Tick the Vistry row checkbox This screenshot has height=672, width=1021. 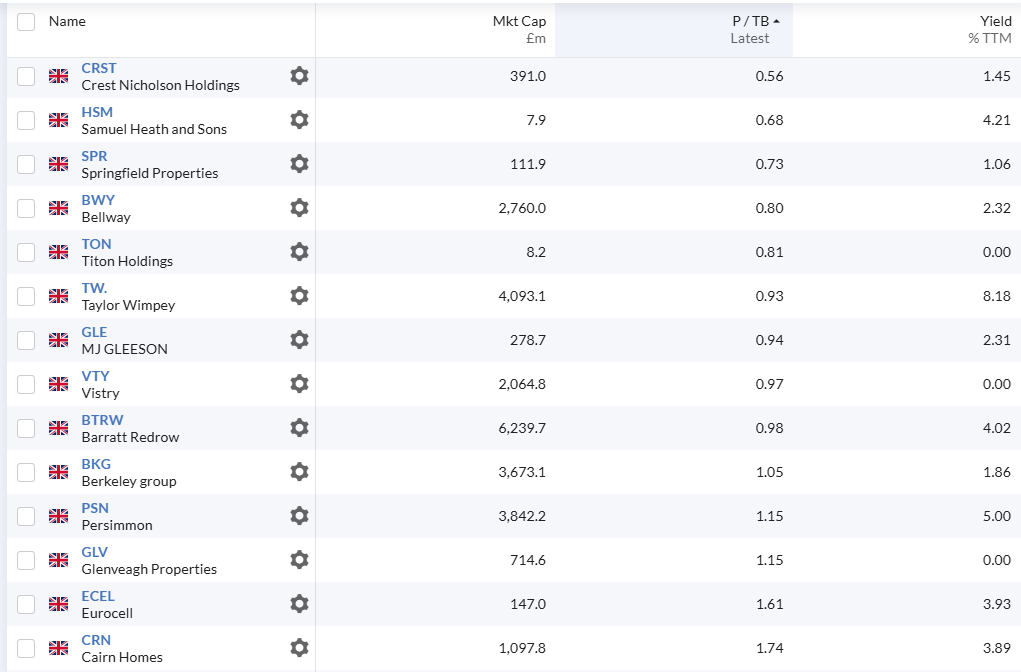pos(26,384)
